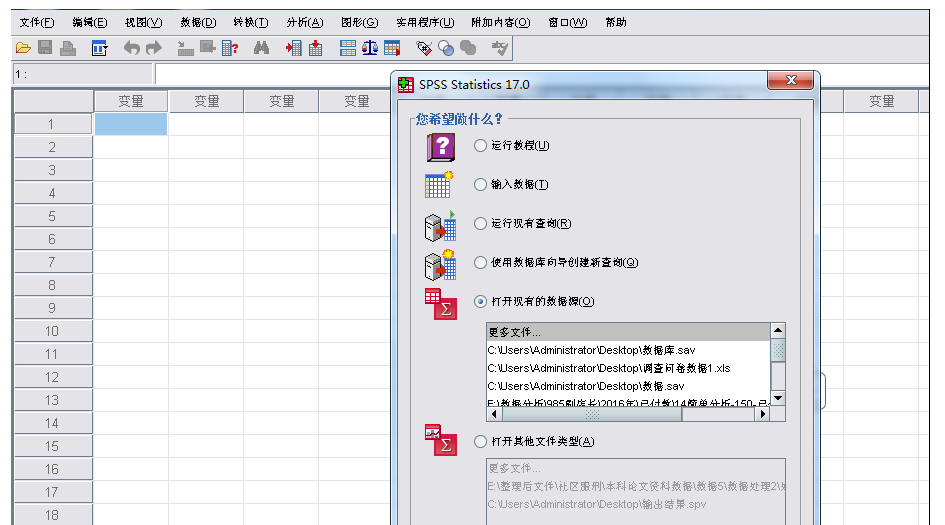This screenshot has height=525, width=945.
Task: Click the Insert cases icon
Action: tap(294, 48)
